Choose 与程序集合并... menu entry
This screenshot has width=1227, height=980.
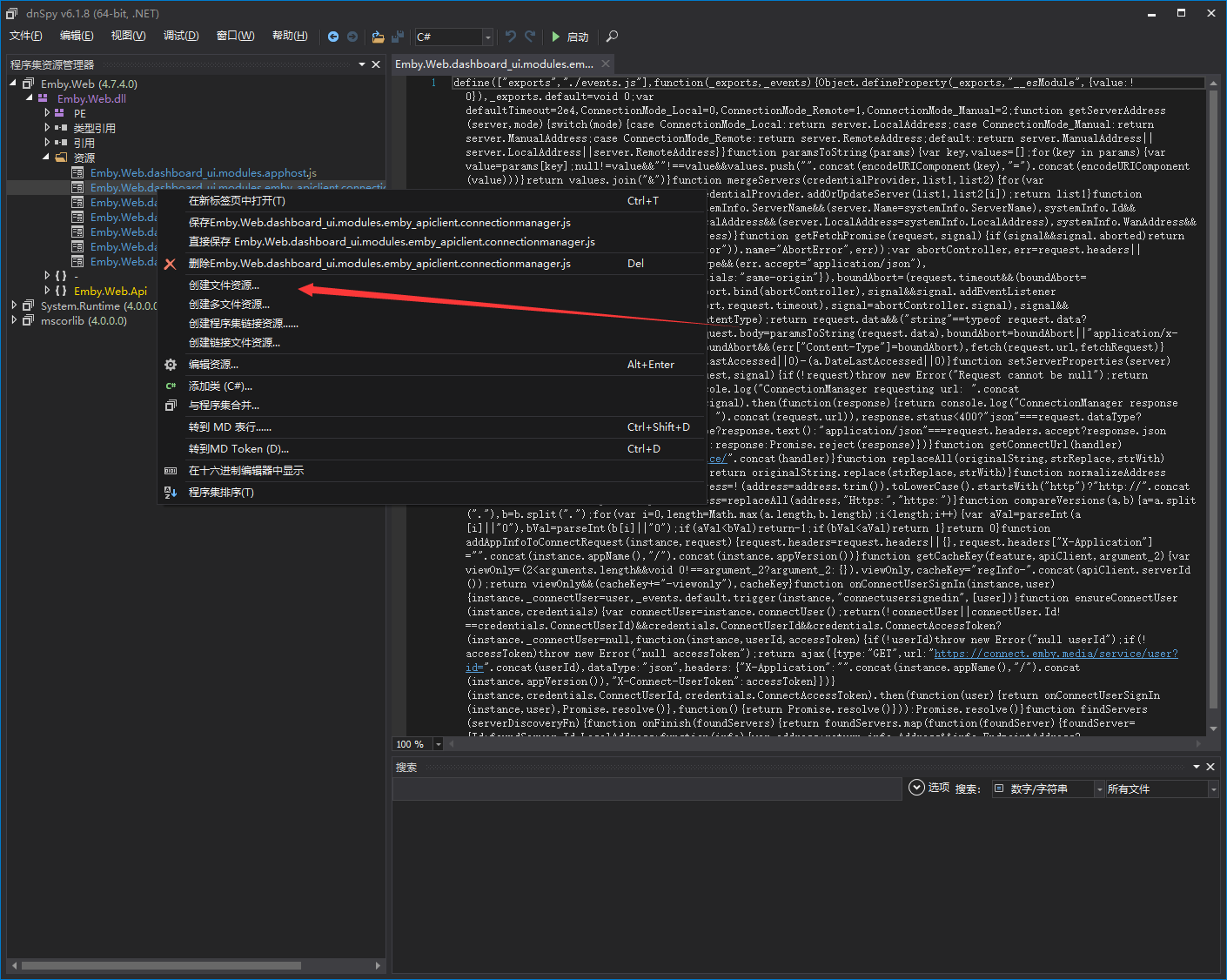(x=432, y=406)
